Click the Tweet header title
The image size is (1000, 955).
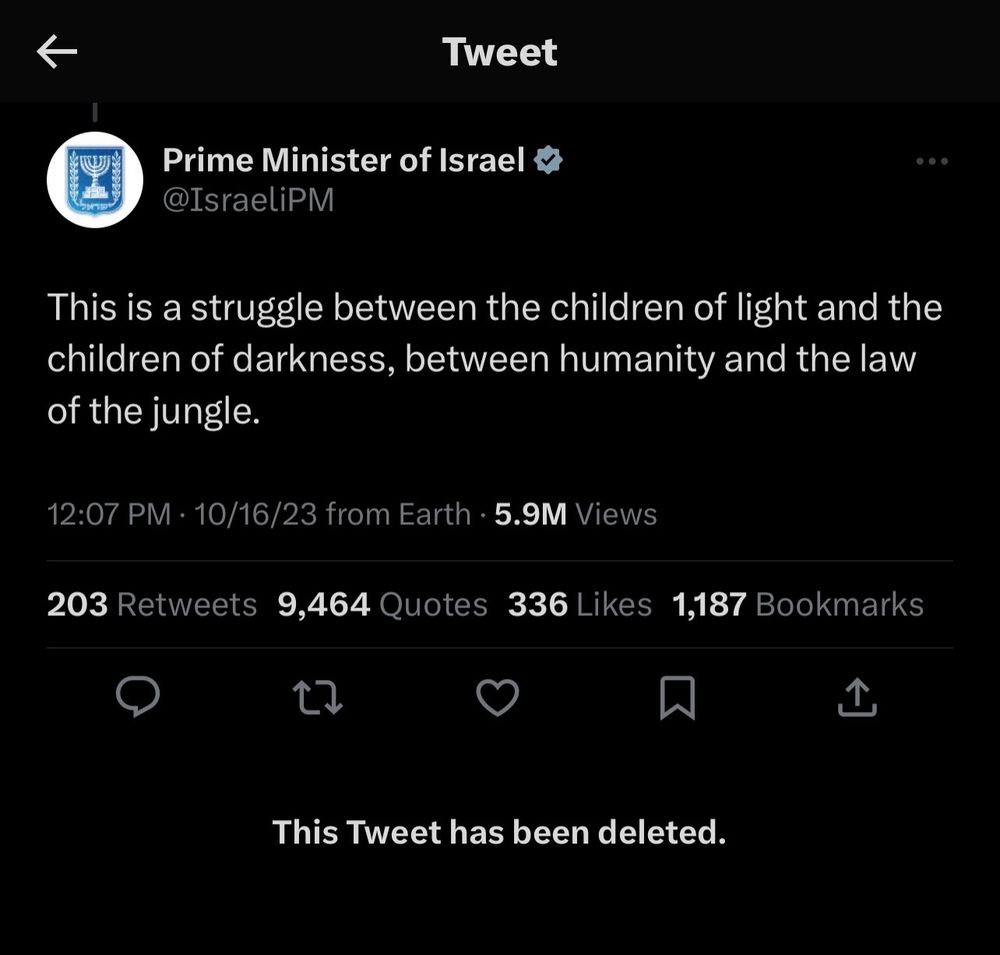coord(500,52)
